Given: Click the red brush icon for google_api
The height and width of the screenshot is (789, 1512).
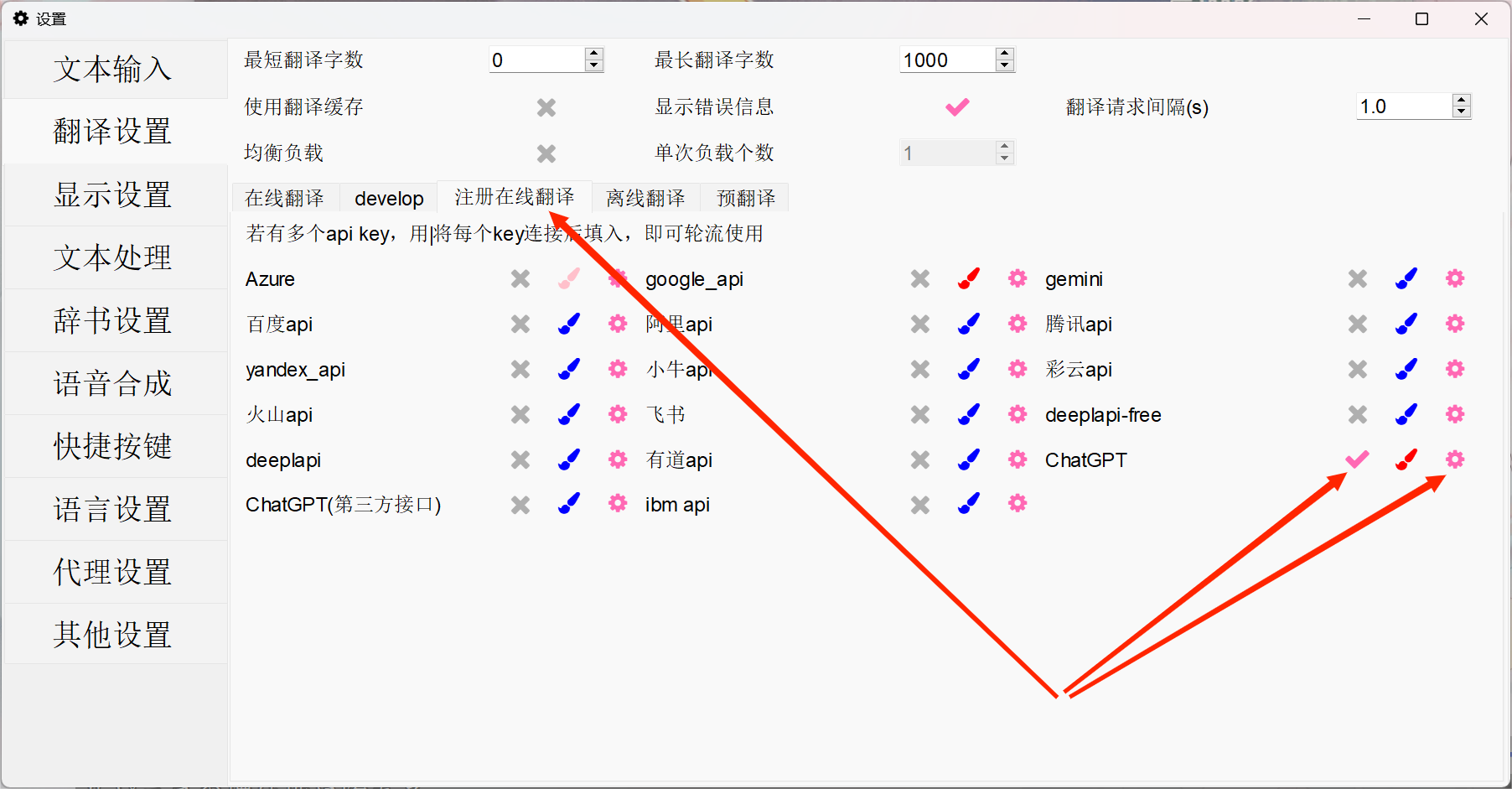Looking at the screenshot, I should pos(969,278).
